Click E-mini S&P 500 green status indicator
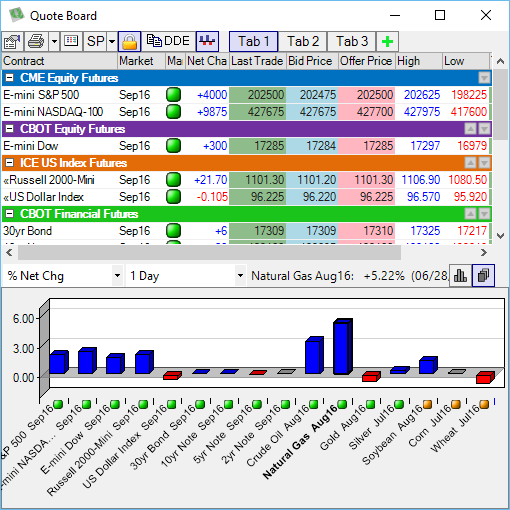 click(173, 95)
